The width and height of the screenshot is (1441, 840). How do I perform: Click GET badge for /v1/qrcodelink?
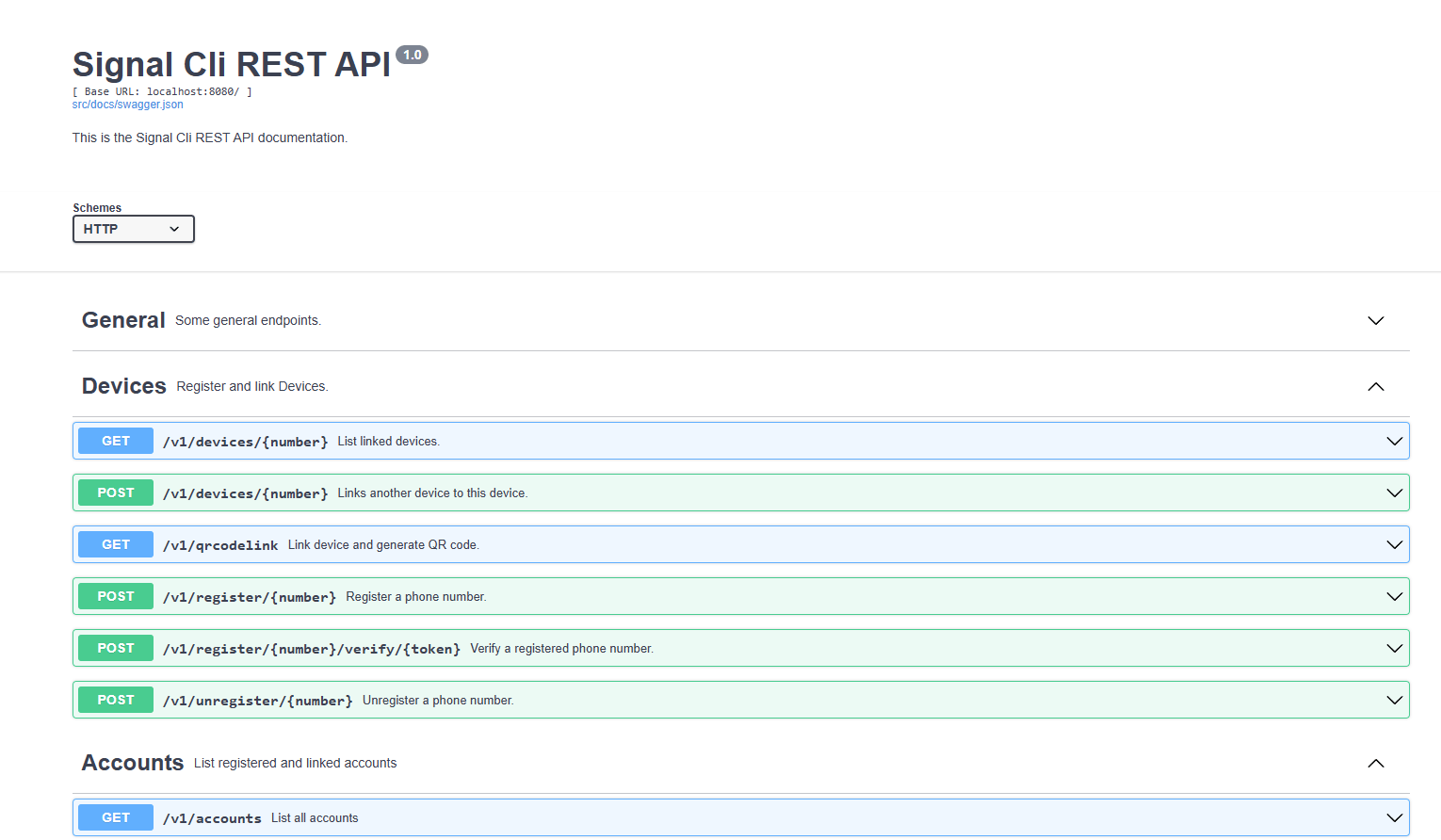point(116,544)
